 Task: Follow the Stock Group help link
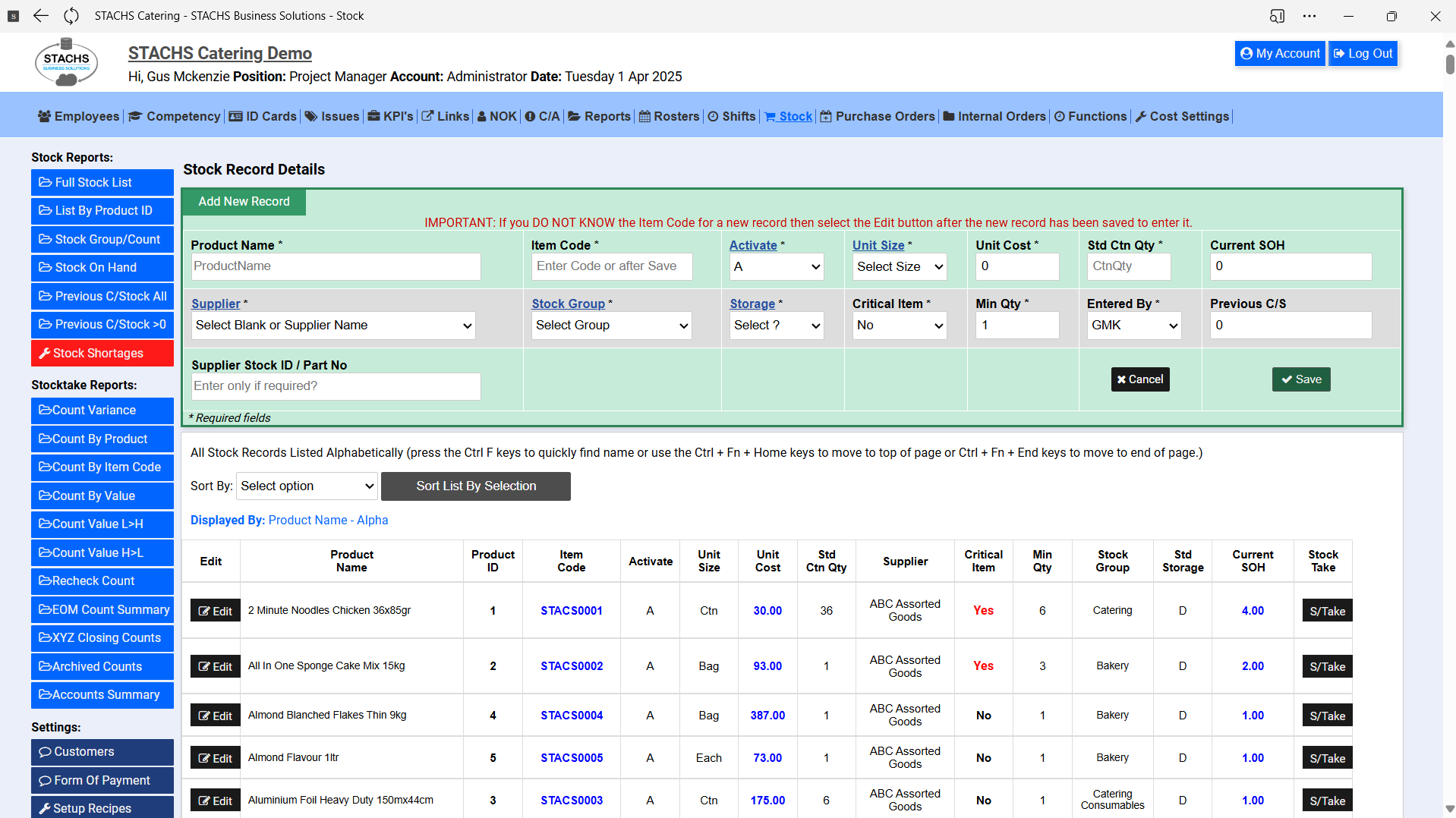coord(568,304)
